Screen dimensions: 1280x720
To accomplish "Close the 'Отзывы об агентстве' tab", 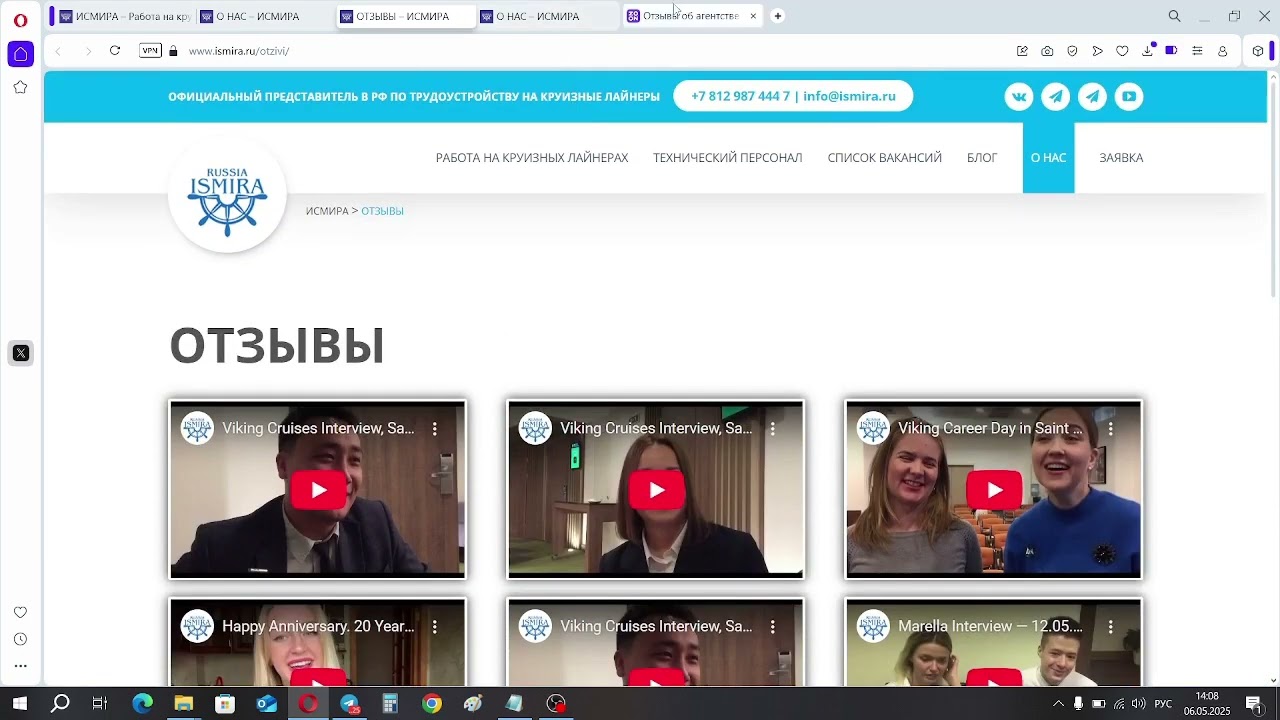I will [753, 16].
